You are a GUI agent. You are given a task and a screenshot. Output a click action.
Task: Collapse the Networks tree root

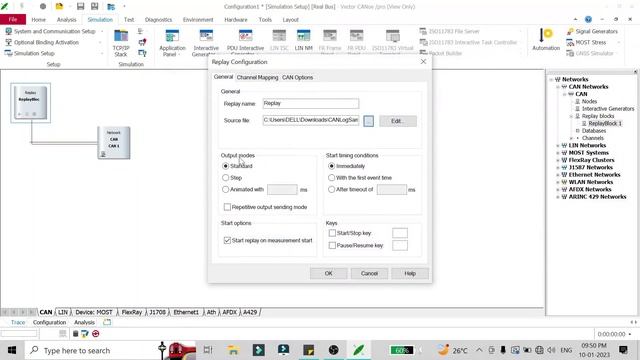pyautogui.click(x=551, y=80)
